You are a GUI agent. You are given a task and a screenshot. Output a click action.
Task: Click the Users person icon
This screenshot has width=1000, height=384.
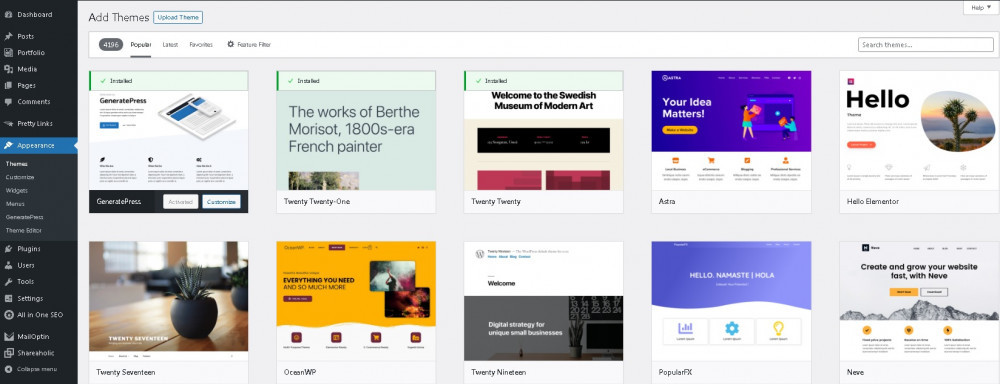pos(8,265)
